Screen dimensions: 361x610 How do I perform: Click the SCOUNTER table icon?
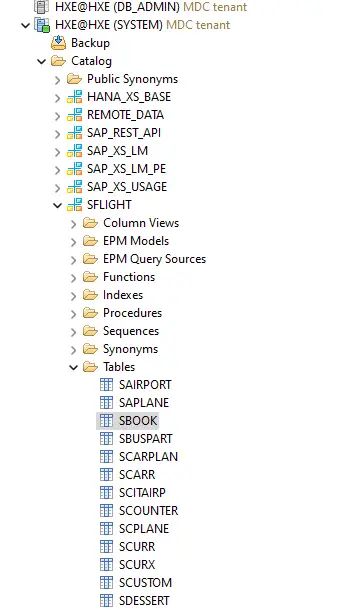106,511
